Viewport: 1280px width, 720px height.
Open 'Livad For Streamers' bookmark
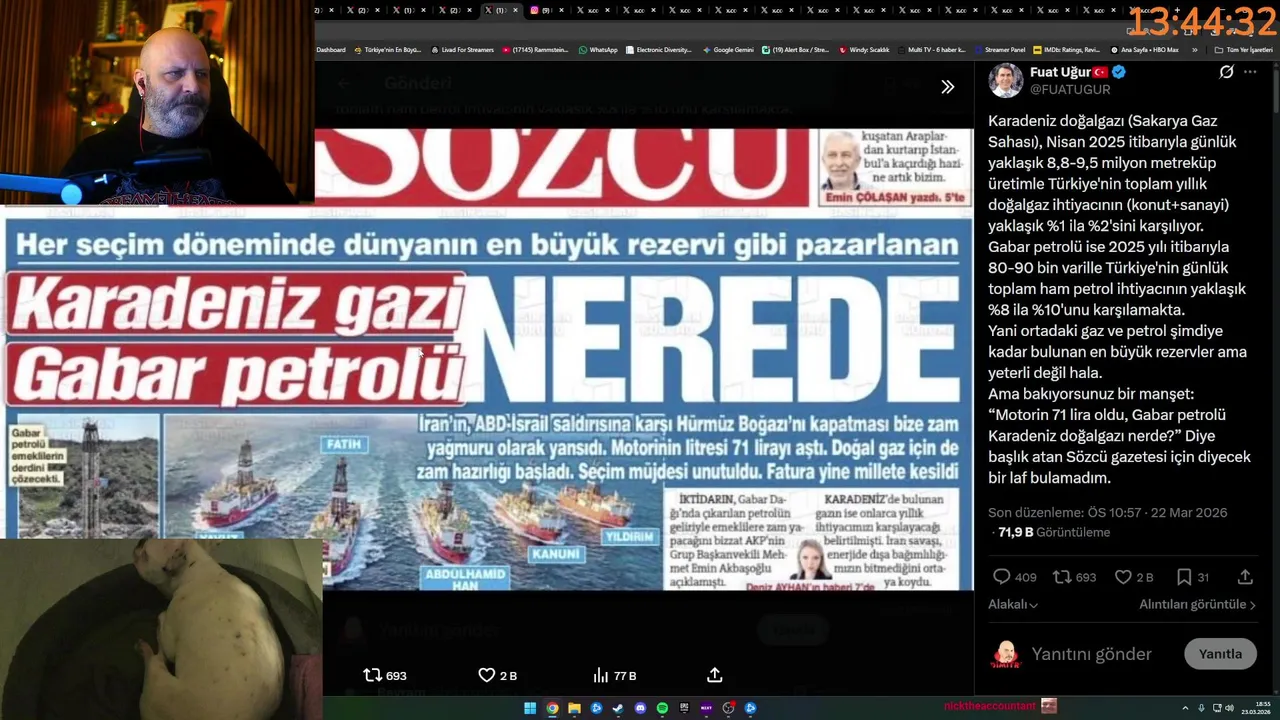462,49
